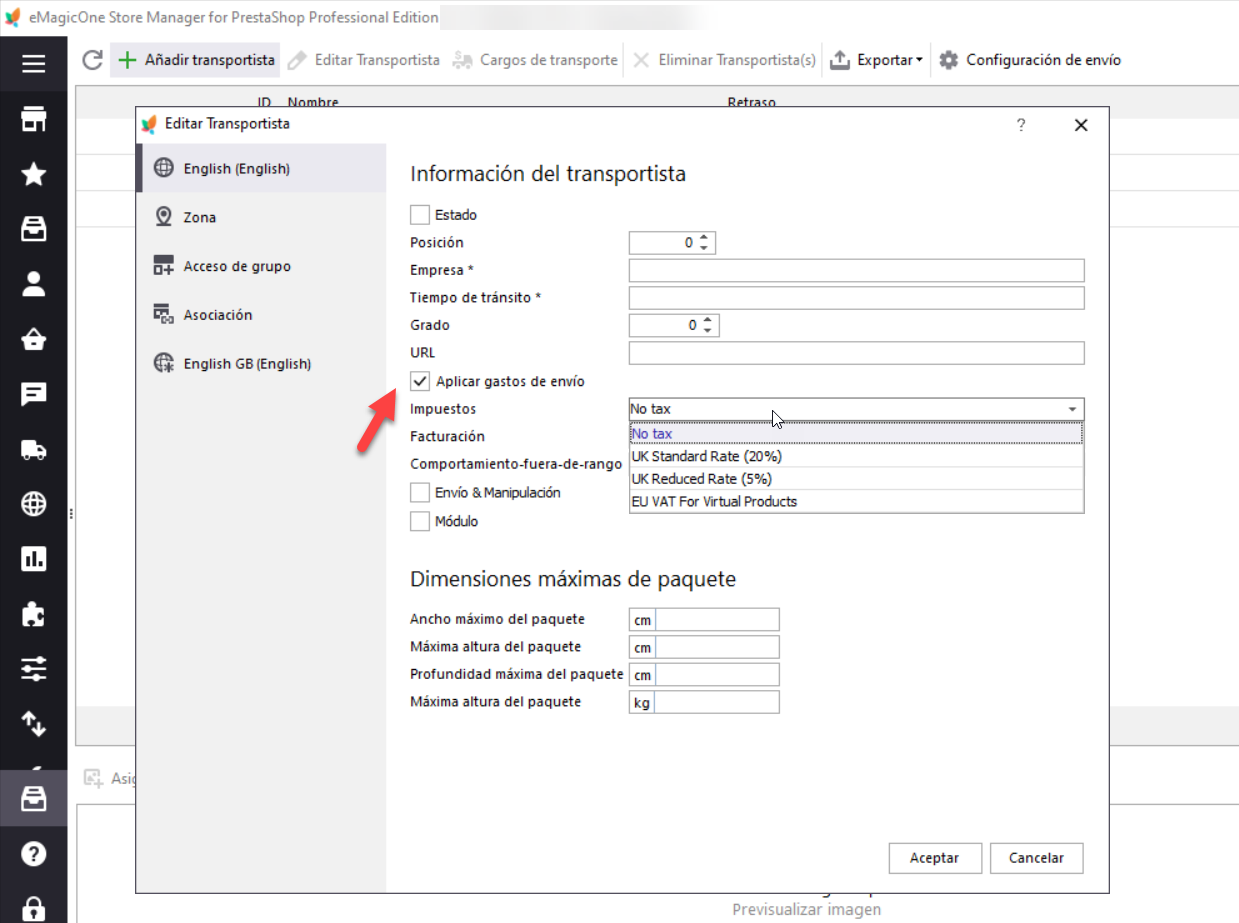This screenshot has width=1239, height=923.
Task: Select the Acceso de grupo tab
Action: coord(261,266)
